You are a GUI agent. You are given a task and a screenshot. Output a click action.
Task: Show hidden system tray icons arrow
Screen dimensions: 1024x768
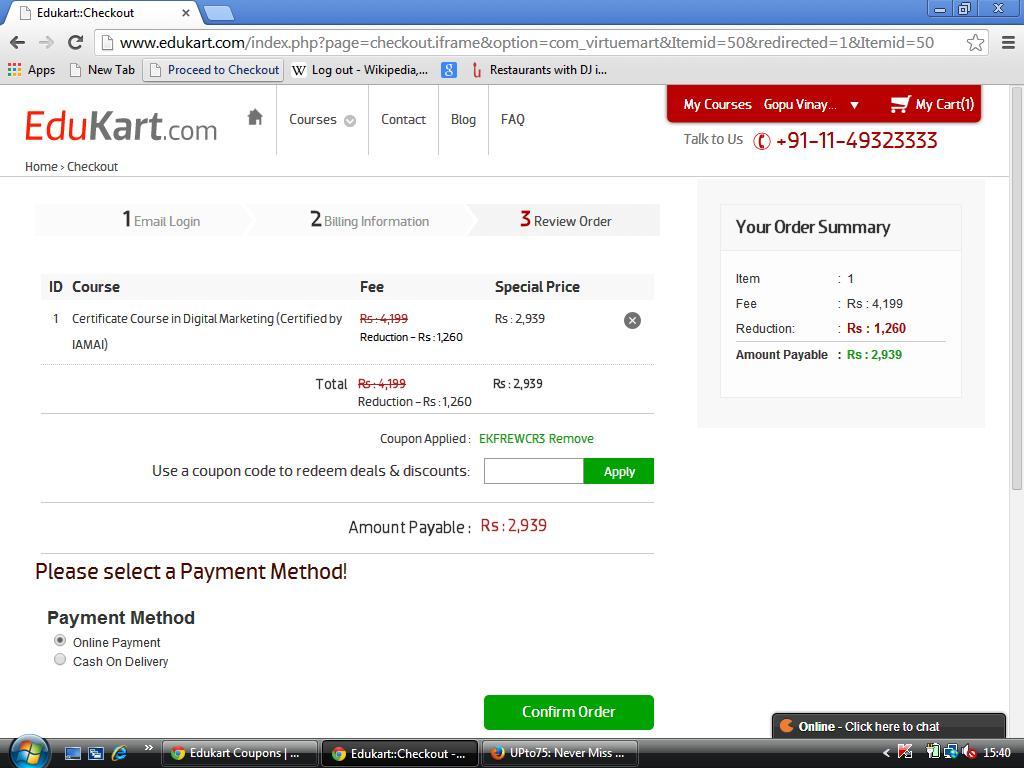pos(886,753)
